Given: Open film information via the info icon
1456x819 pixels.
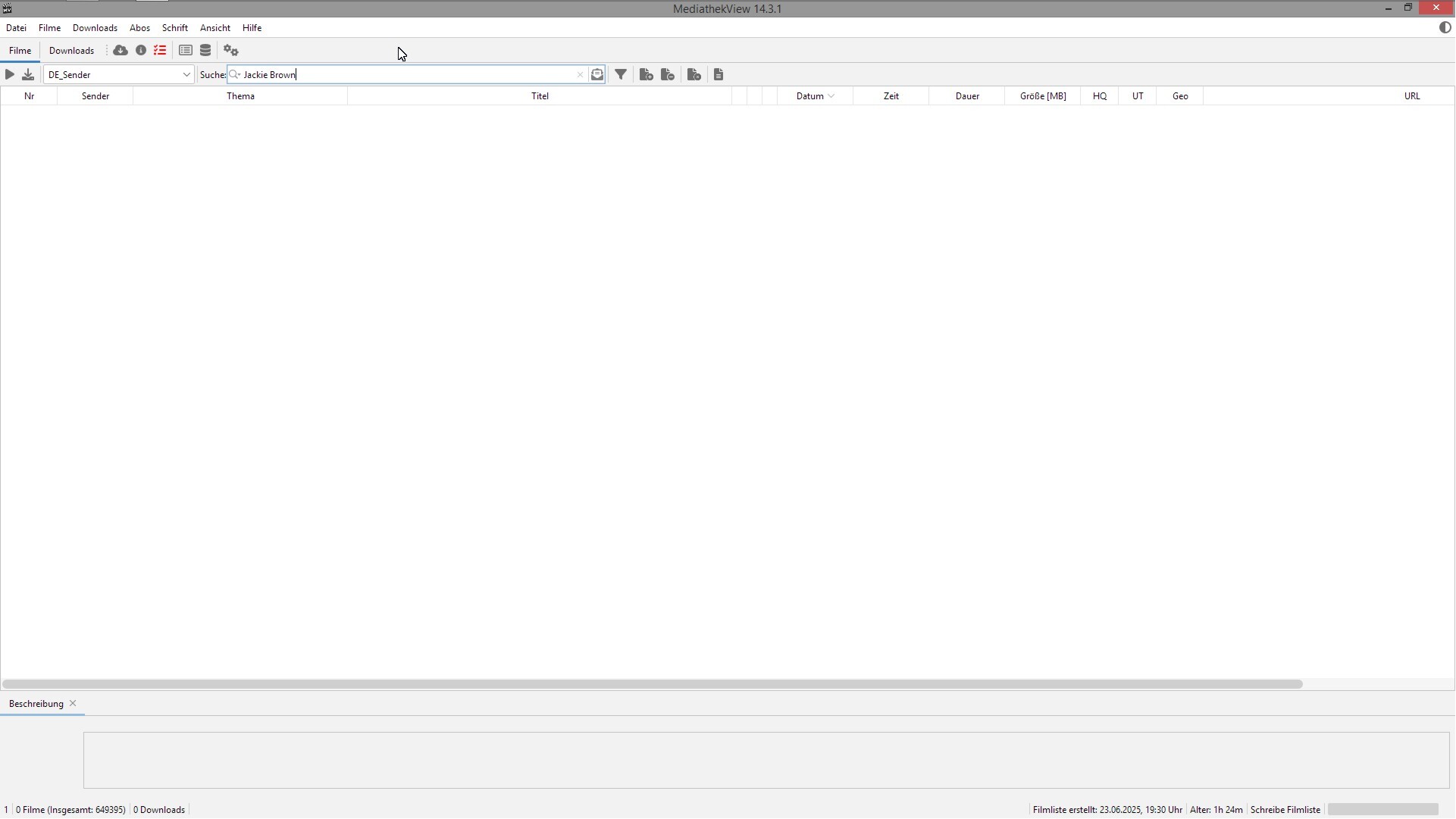Looking at the screenshot, I should [x=141, y=51].
